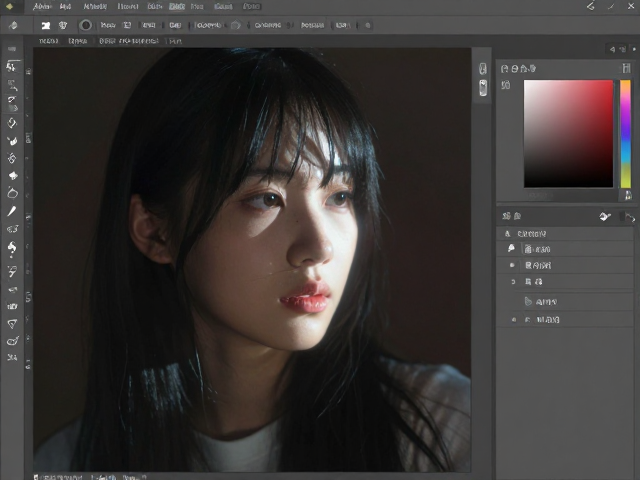Click the small round icon ending options bar

coord(368,26)
